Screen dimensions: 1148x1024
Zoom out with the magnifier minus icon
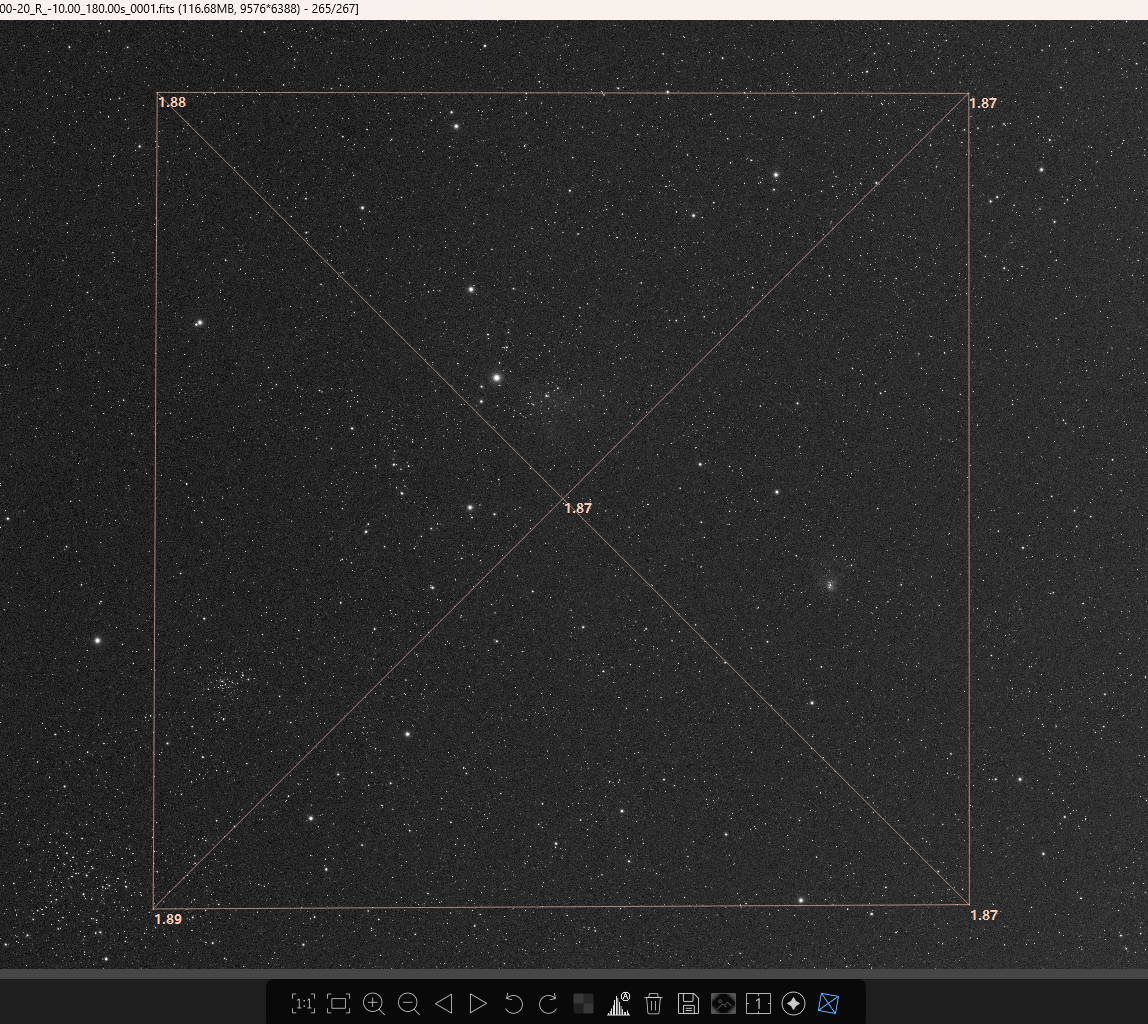pyautogui.click(x=408, y=1003)
